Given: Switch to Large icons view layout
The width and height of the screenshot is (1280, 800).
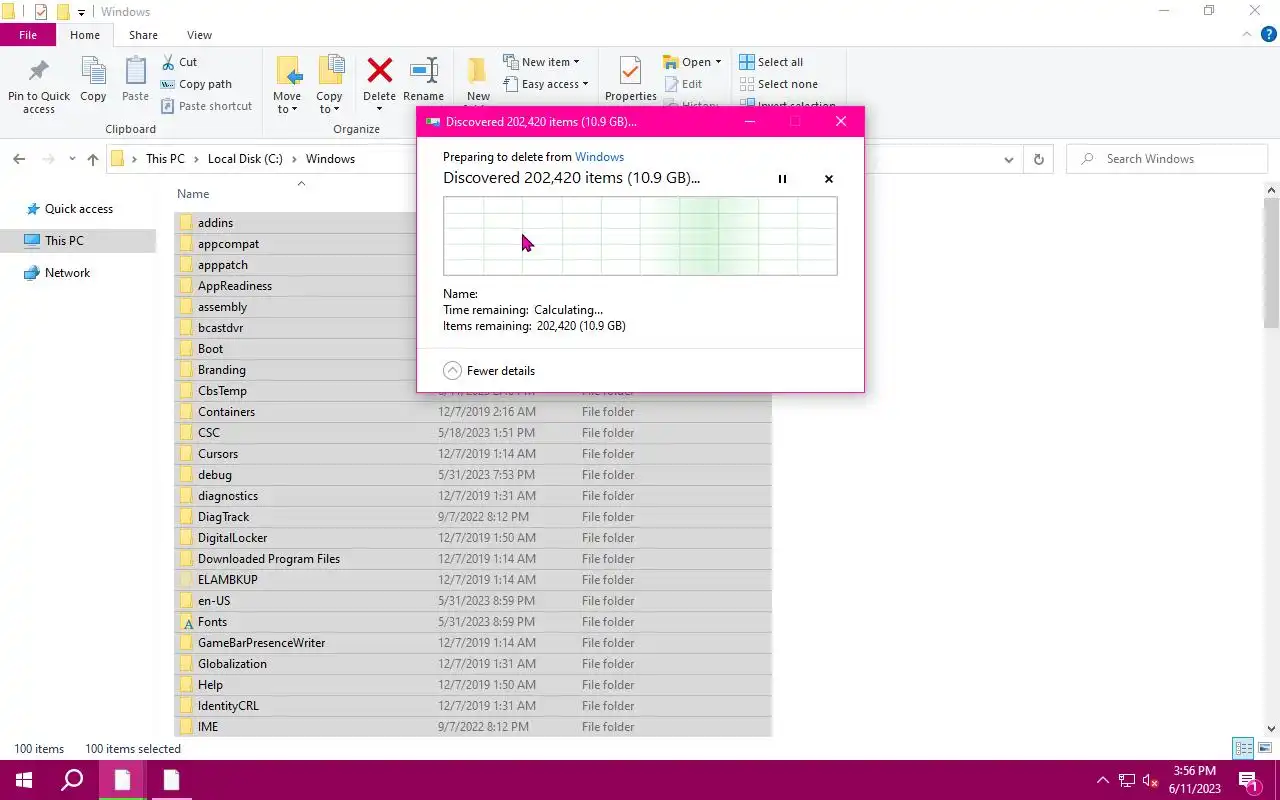Looking at the screenshot, I should (1265, 748).
